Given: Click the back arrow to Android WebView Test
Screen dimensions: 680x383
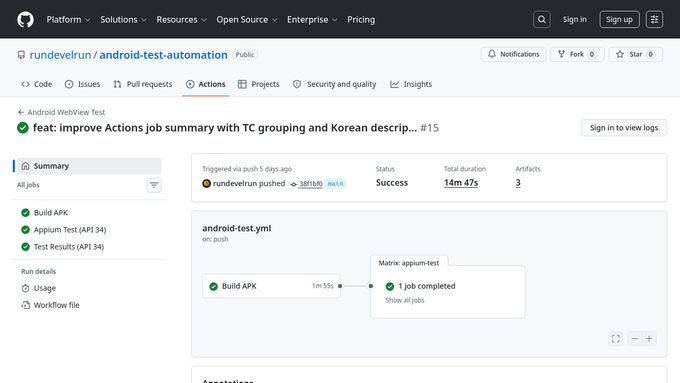Looking at the screenshot, I should pyautogui.click(x=20, y=112).
